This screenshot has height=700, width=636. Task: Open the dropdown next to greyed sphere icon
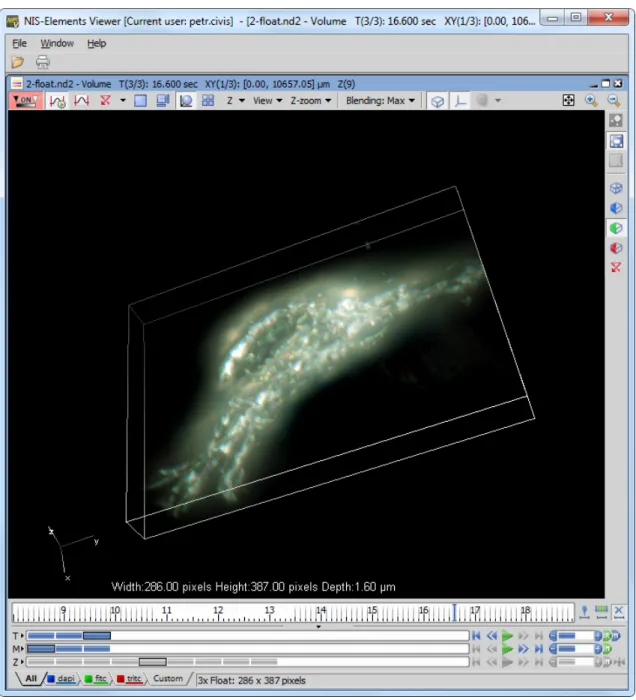(x=498, y=100)
